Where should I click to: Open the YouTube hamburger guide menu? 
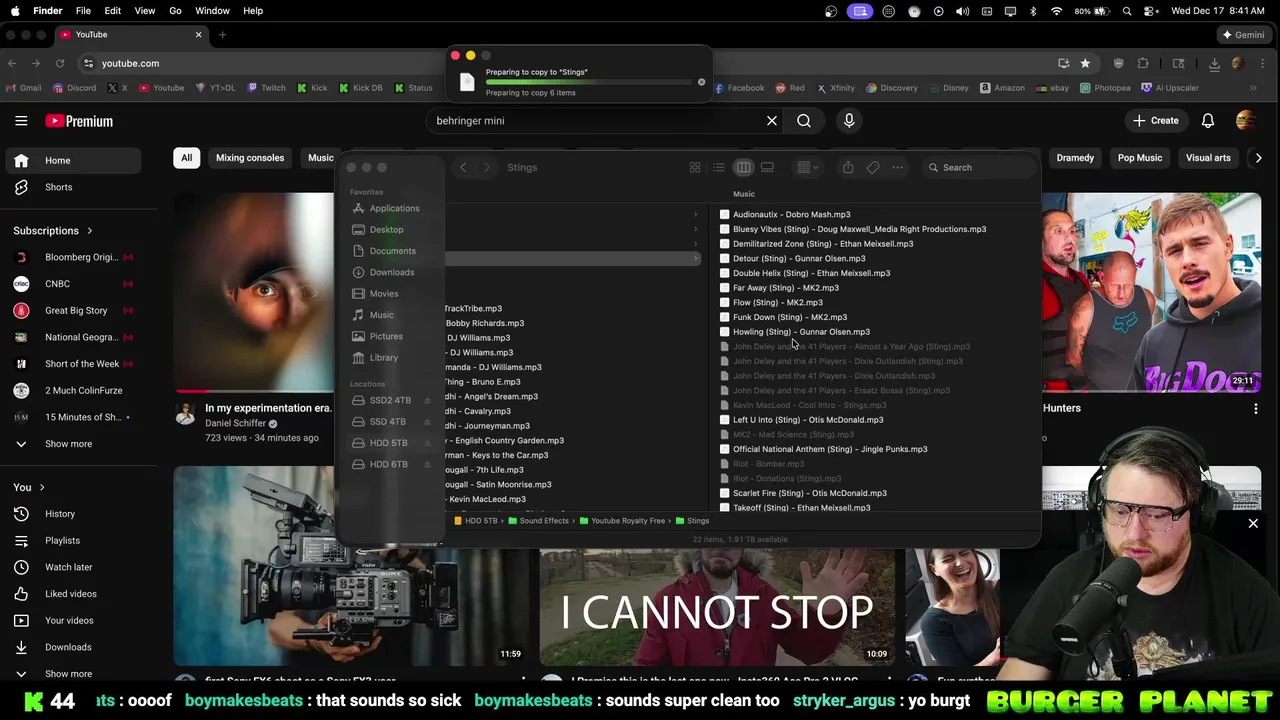(21, 121)
